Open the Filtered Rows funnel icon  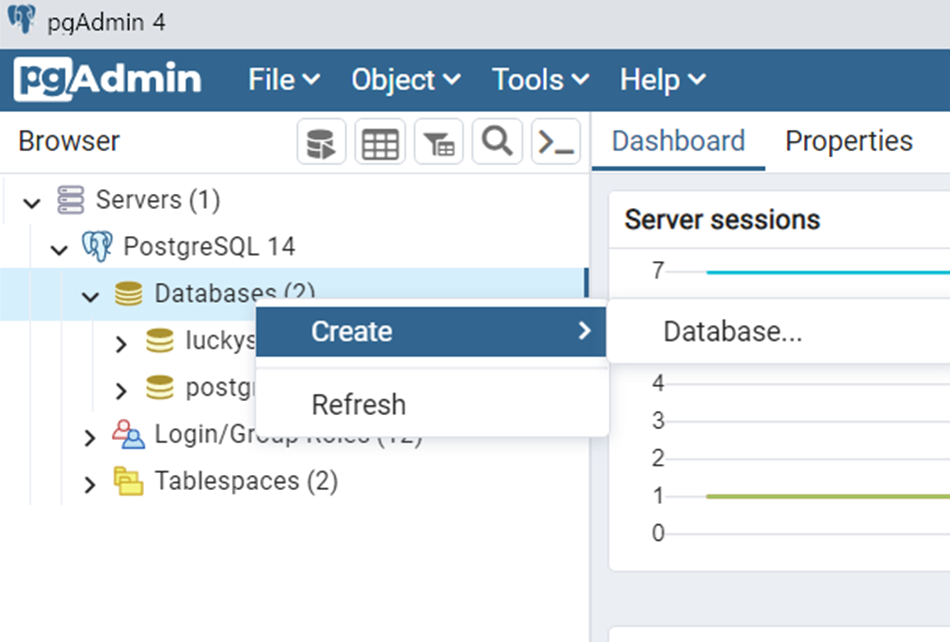point(438,141)
